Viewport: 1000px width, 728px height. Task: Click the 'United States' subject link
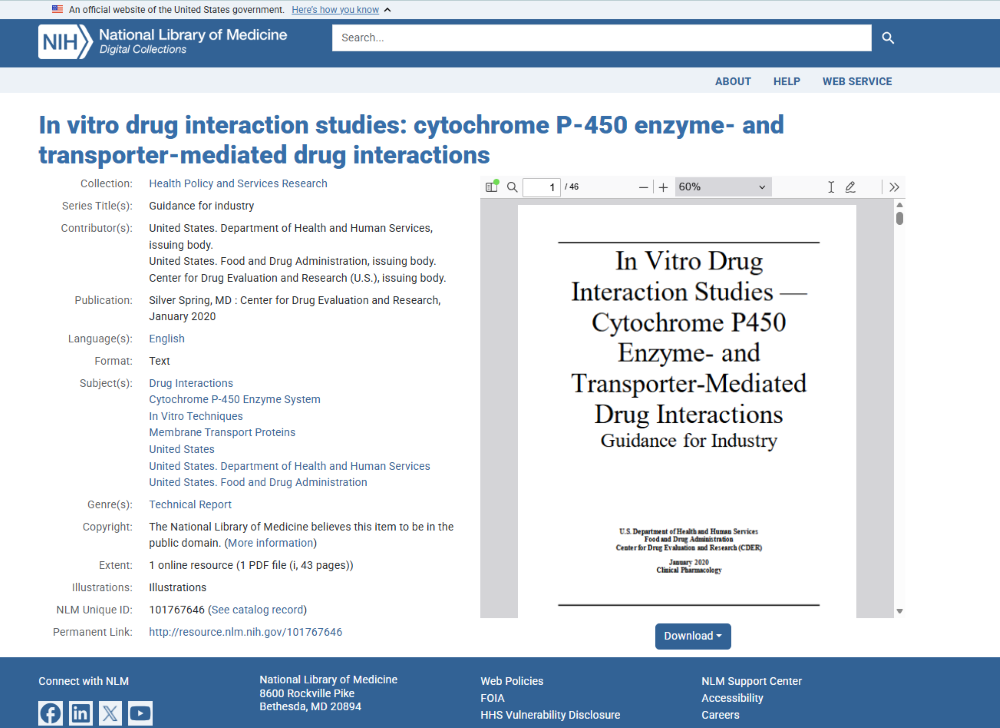182,449
